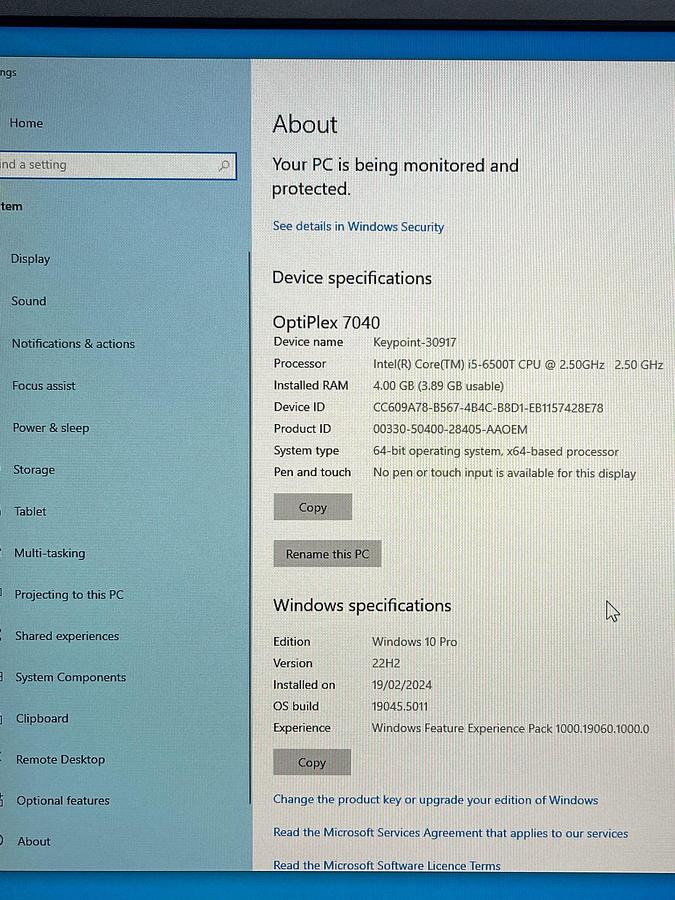Read the Microsoft Services Agreement link
The width and height of the screenshot is (675, 900).
(x=450, y=833)
